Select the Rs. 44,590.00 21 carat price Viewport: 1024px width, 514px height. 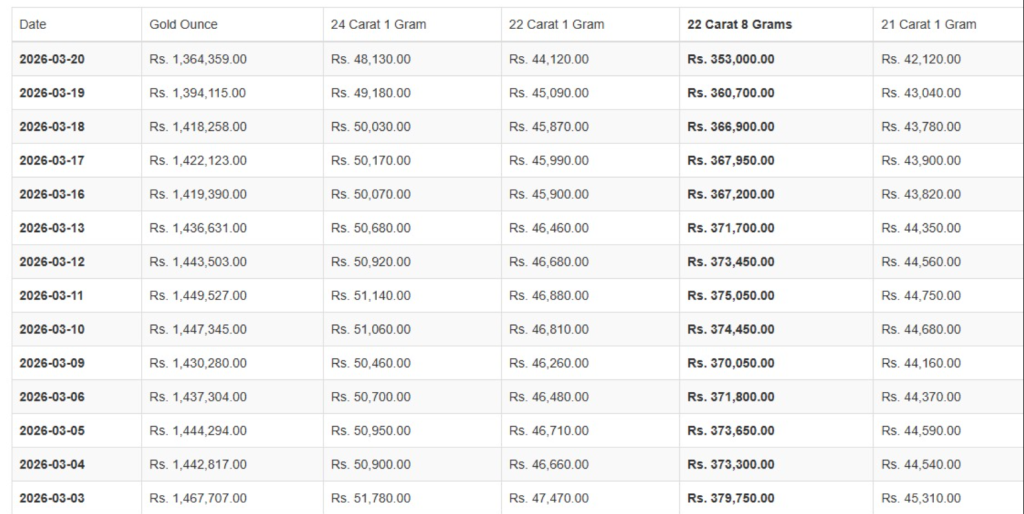point(921,431)
